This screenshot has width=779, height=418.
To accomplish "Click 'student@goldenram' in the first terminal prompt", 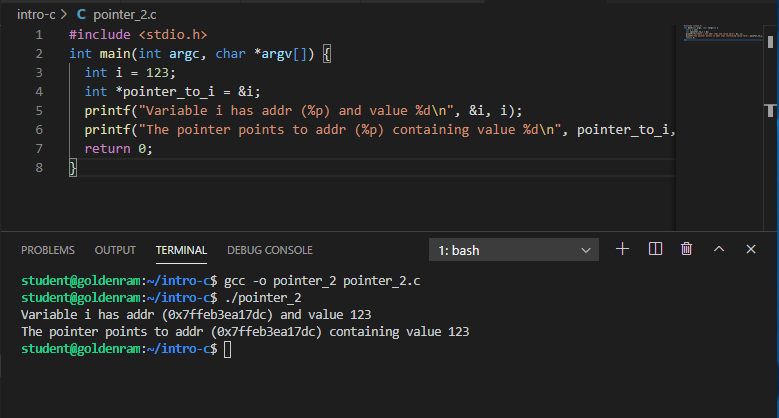I will tap(80, 281).
